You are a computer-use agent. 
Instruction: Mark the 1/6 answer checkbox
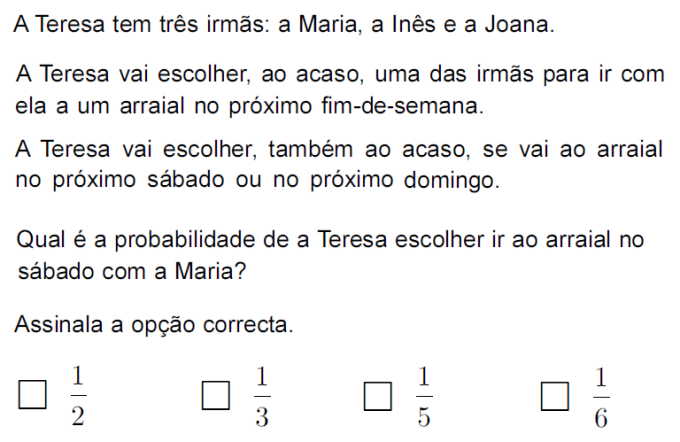click(x=554, y=395)
